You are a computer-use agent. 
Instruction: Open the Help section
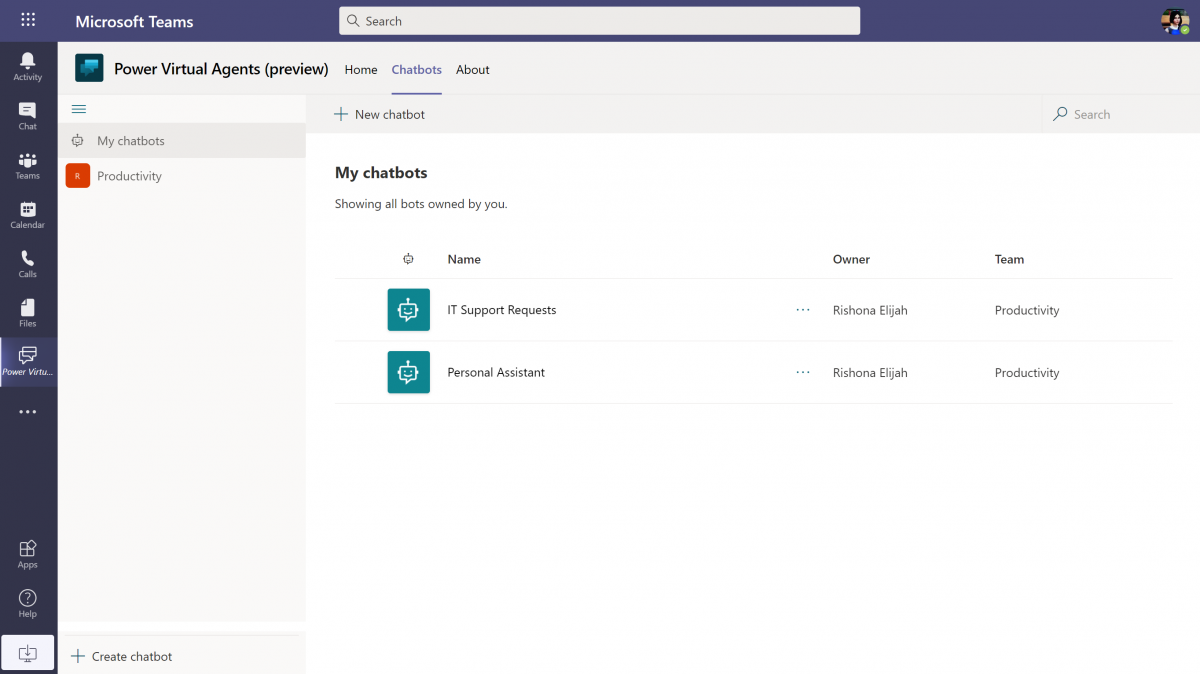point(27,603)
